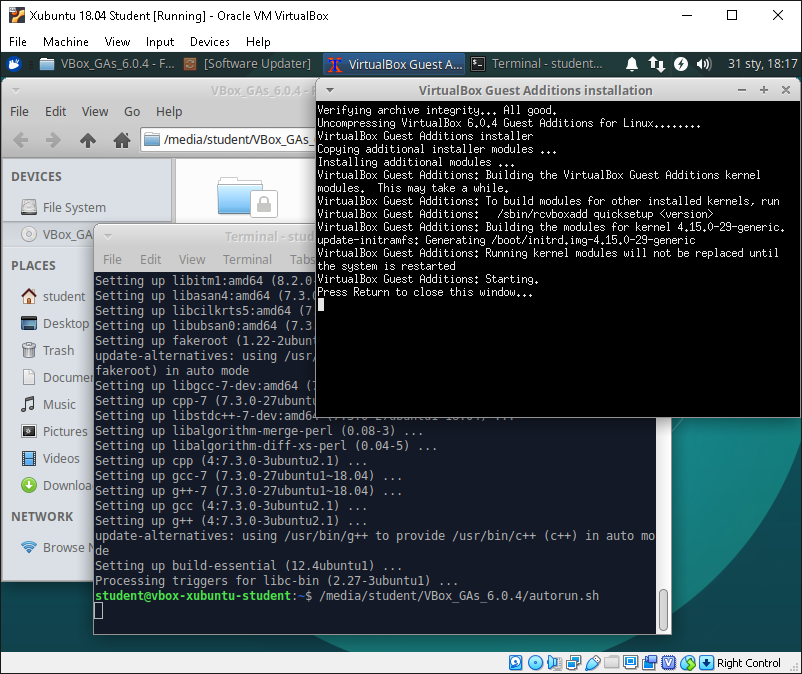The width and height of the screenshot is (802, 674).
Task: Open the Xubuntu Whisker menu mouse icon
Action: coord(14,64)
